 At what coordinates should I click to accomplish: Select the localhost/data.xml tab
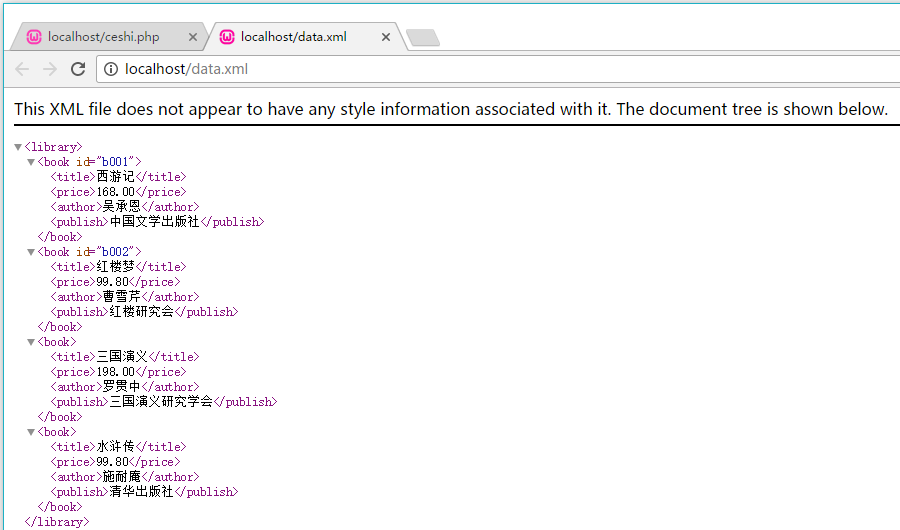tap(305, 37)
